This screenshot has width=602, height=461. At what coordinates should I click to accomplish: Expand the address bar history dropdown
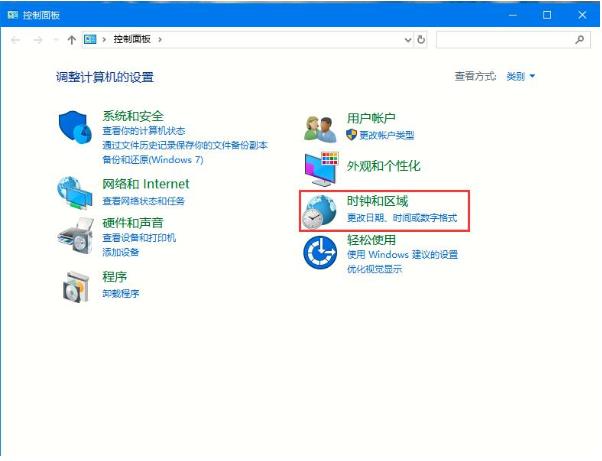pos(408,40)
